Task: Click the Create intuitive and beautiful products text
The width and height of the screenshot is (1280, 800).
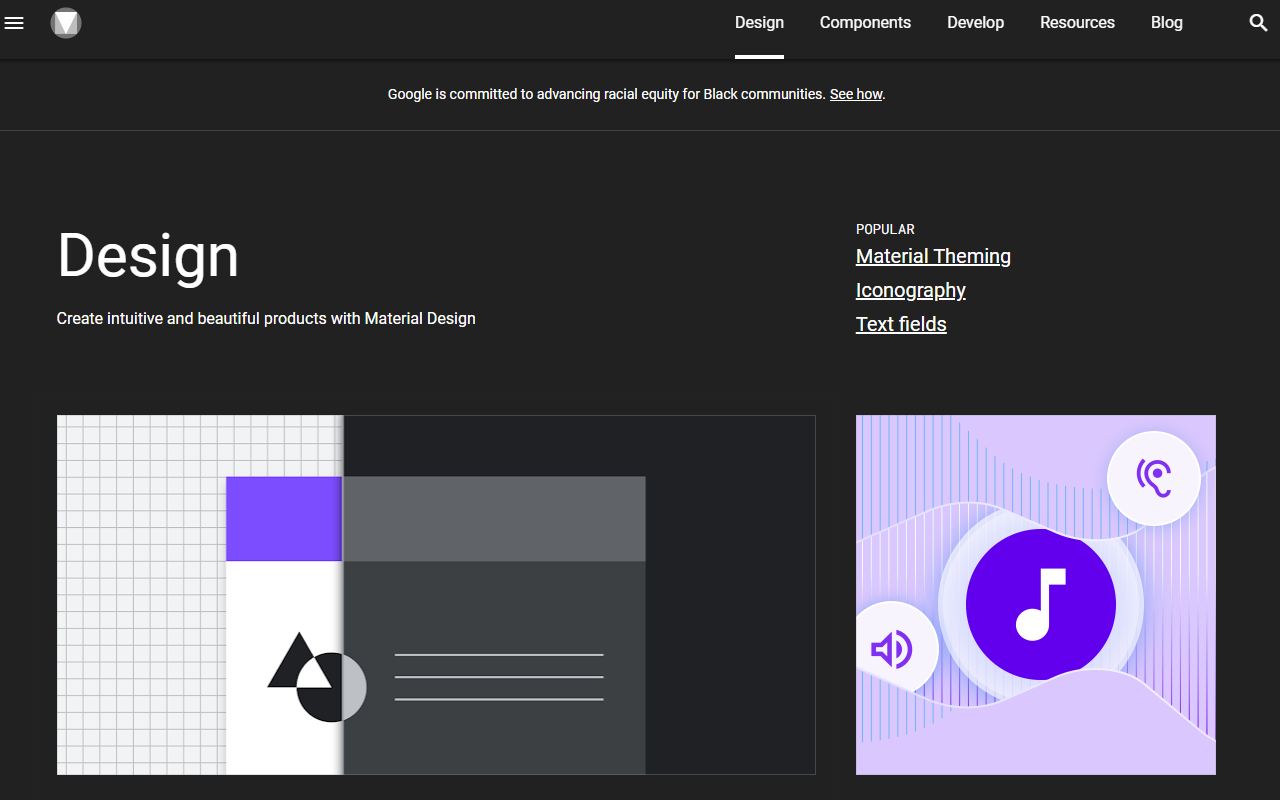Action: click(x=266, y=318)
